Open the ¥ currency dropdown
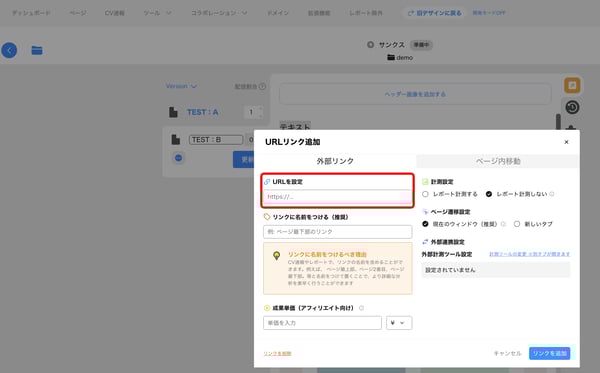The height and width of the screenshot is (373, 600). coord(399,323)
